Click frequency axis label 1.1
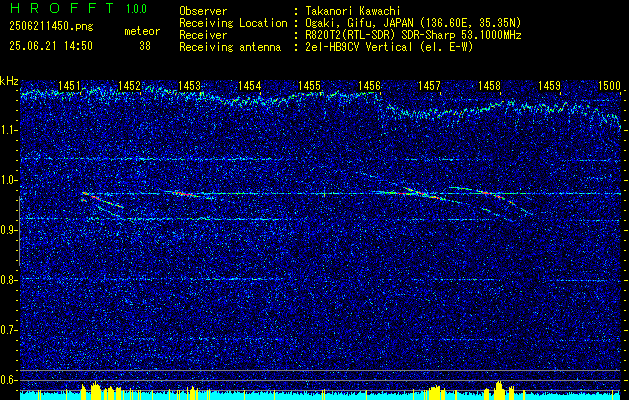This screenshot has width=629, height=400. click(9, 130)
